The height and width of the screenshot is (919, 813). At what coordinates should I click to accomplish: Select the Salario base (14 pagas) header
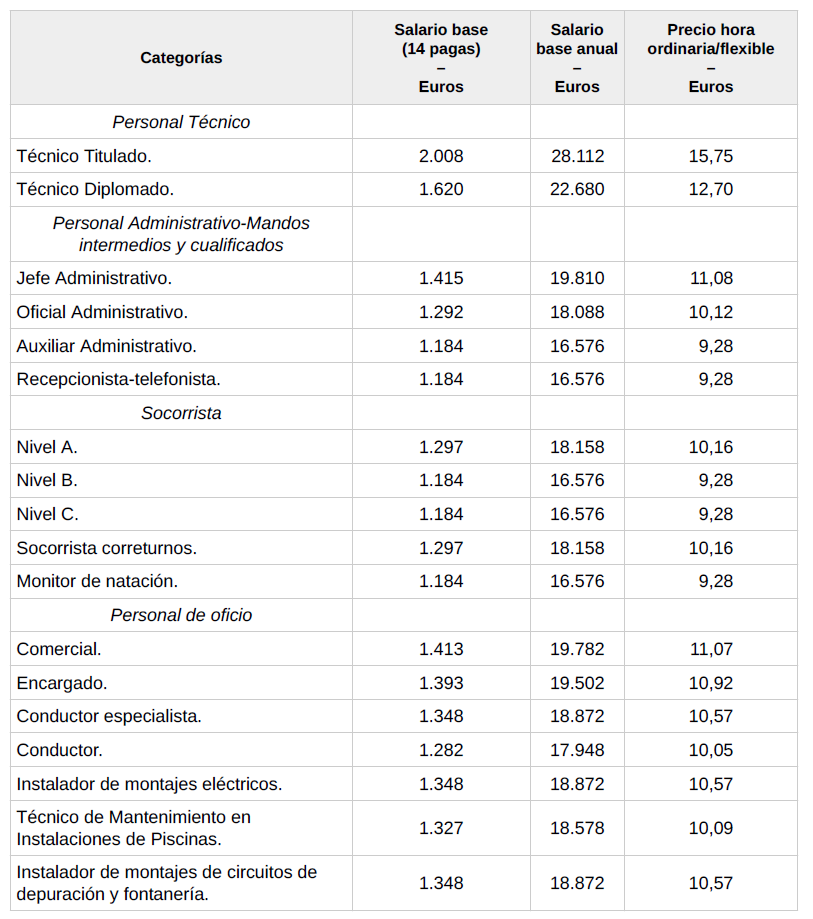[x=441, y=58]
